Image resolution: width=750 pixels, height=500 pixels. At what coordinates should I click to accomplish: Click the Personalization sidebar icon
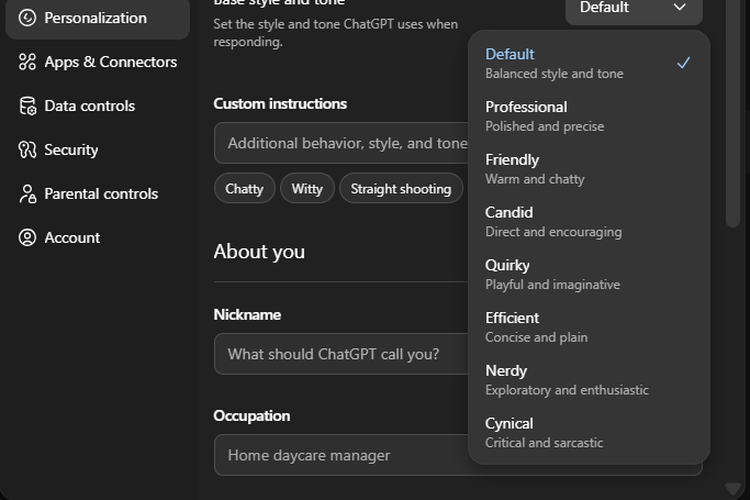click(x=27, y=18)
